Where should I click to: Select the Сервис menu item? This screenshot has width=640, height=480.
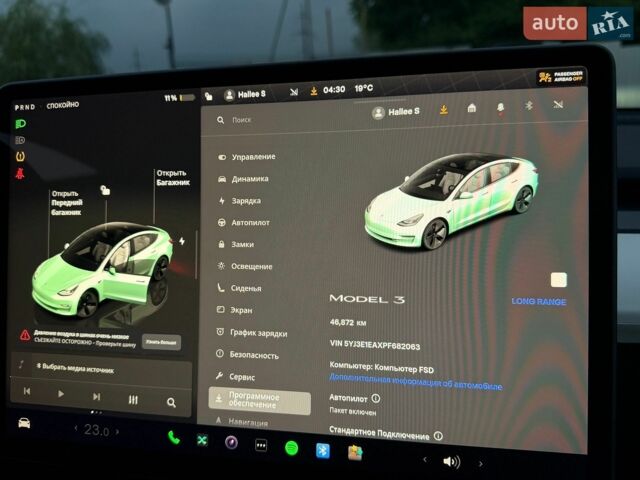235,377
